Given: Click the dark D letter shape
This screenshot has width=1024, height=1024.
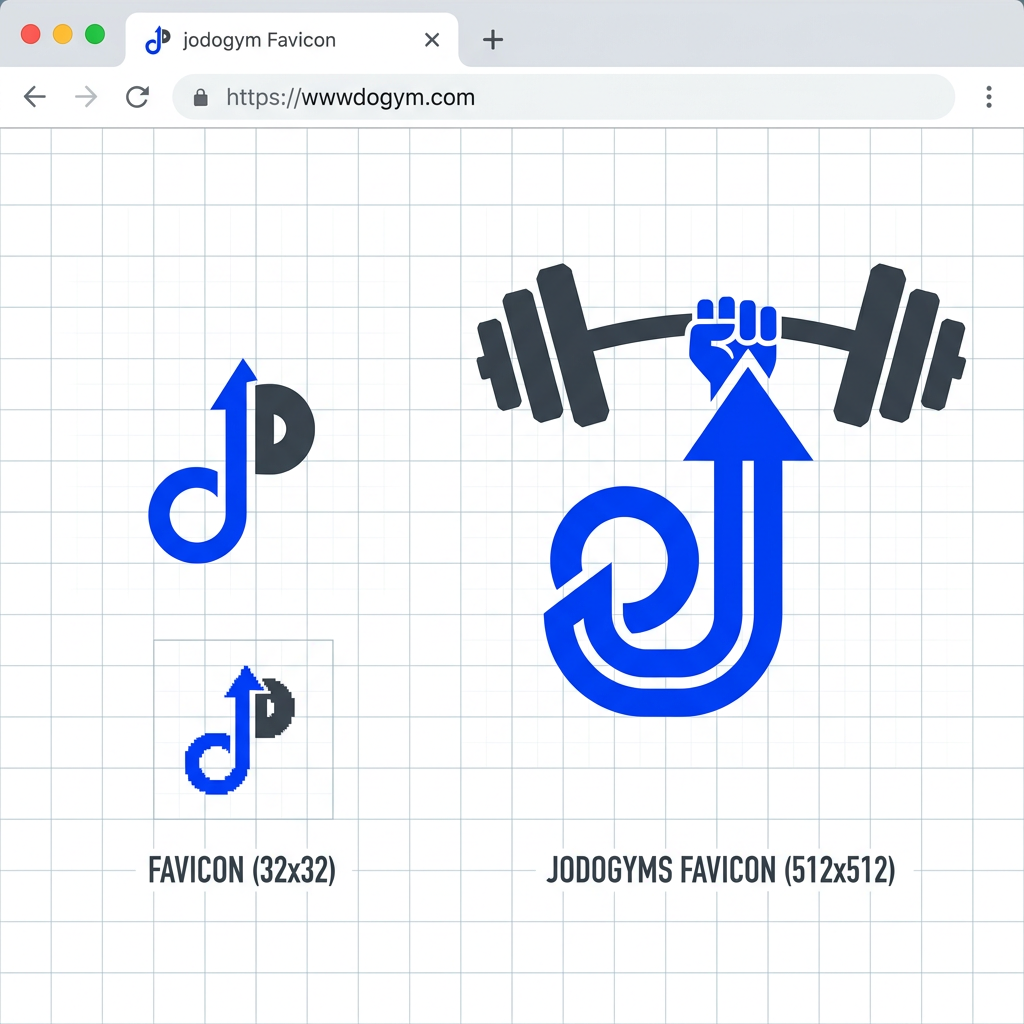Looking at the screenshot, I should pyautogui.click(x=284, y=429).
